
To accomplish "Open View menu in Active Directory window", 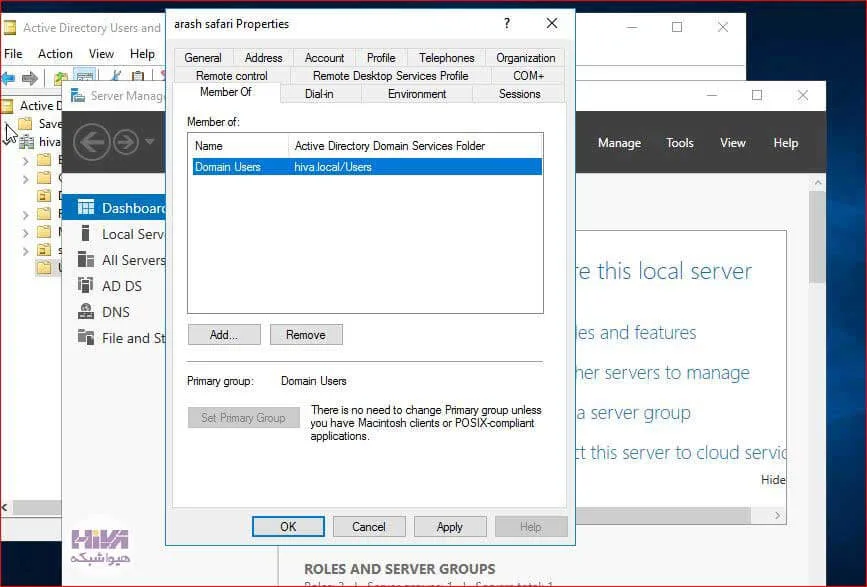I will [x=101, y=54].
